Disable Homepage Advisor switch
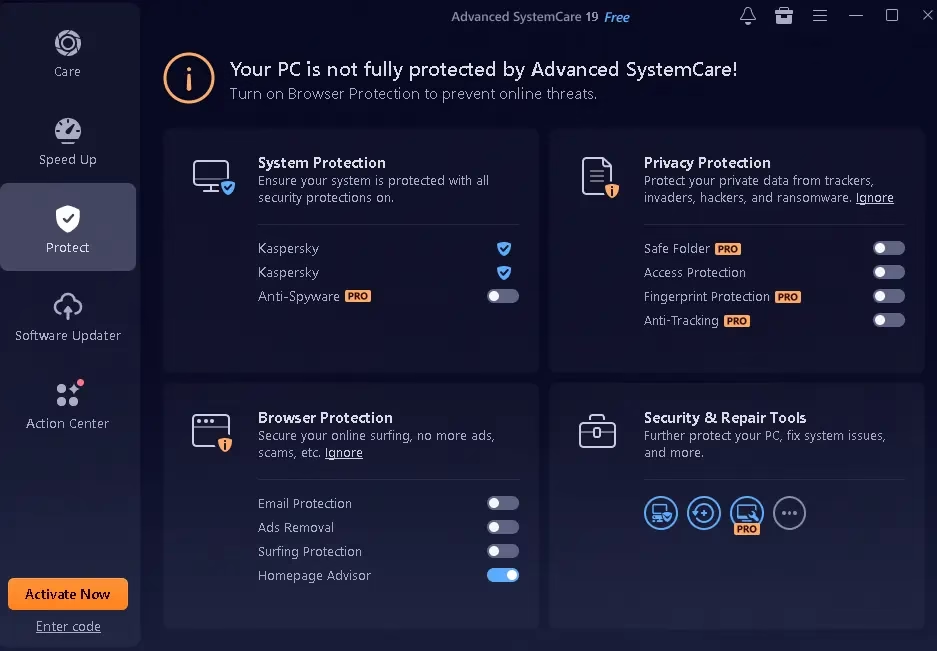Screen dimensions: 937x651 (x=503, y=575)
